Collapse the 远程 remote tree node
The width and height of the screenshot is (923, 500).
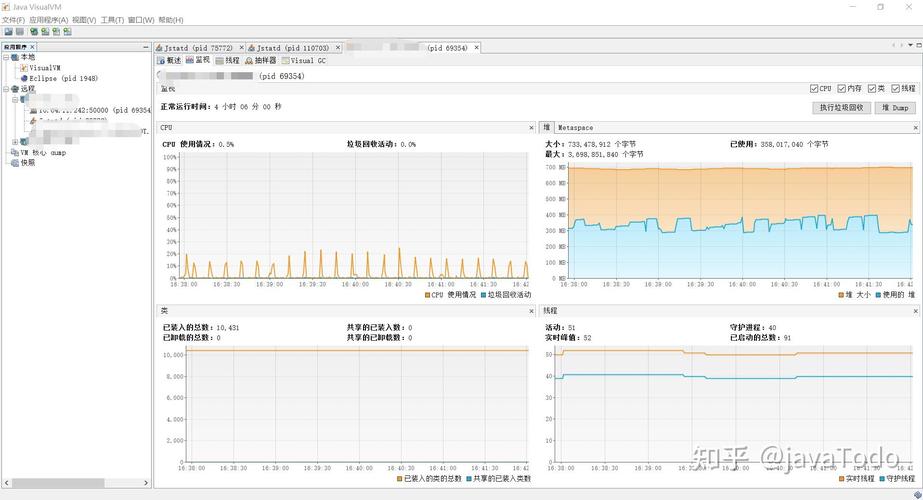[6, 88]
